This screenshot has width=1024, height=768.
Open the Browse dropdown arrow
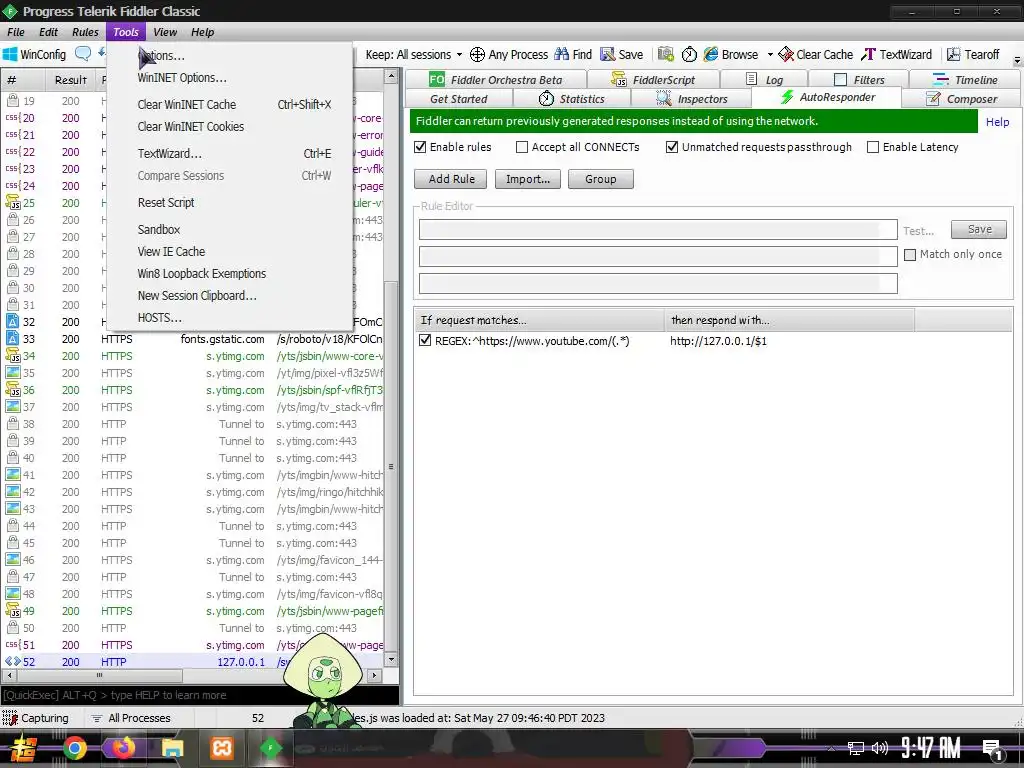[770, 54]
